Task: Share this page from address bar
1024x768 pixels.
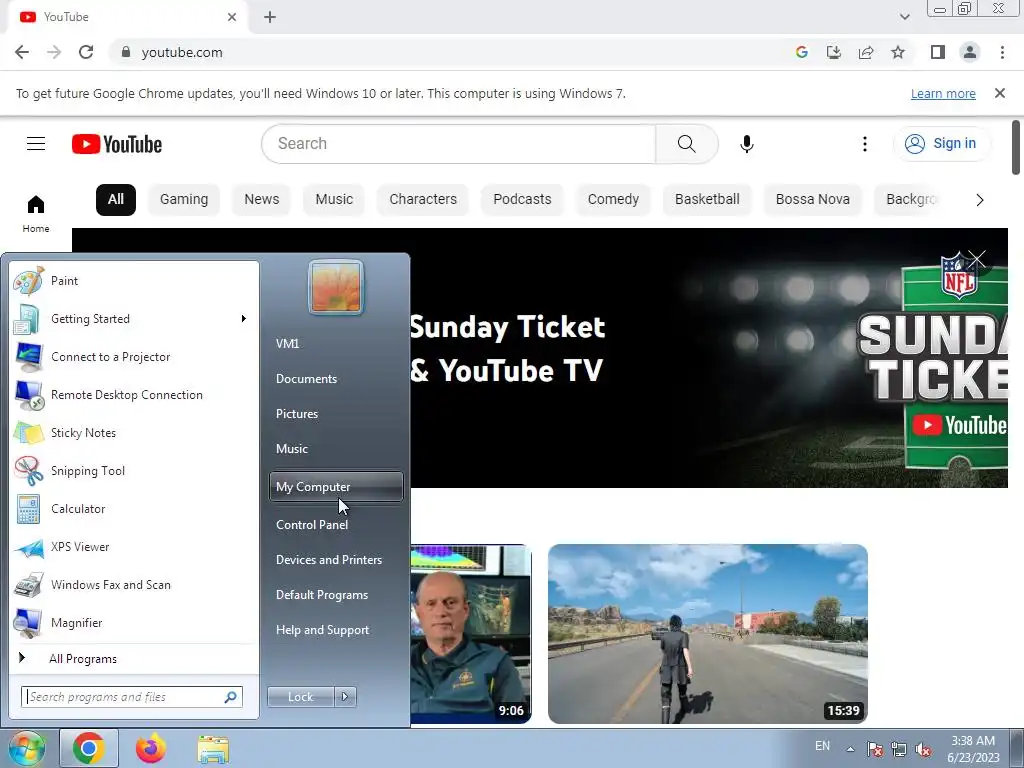Action: [x=866, y=52]
